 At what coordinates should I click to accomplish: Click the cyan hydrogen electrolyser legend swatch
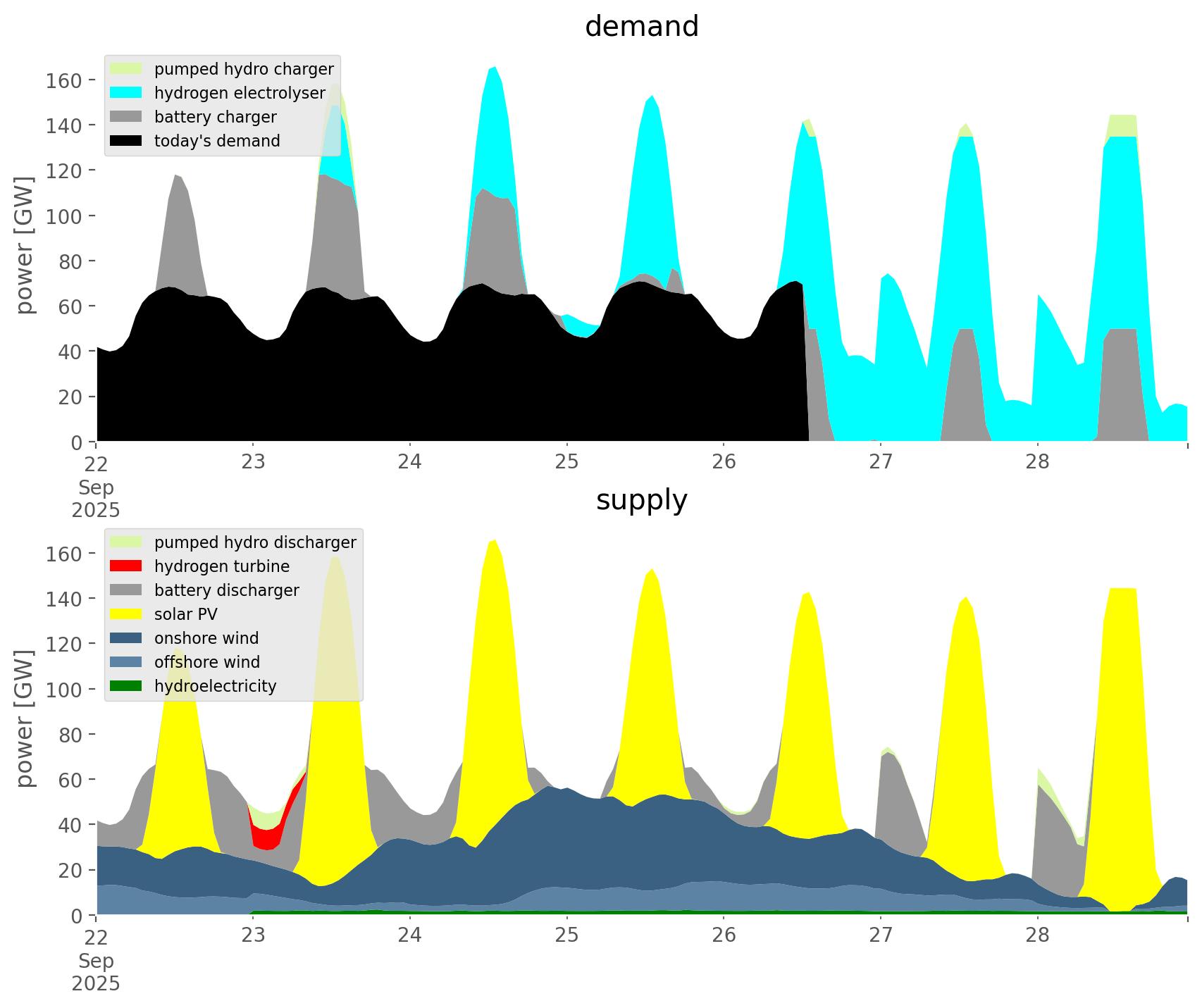(x=127, y=93)
